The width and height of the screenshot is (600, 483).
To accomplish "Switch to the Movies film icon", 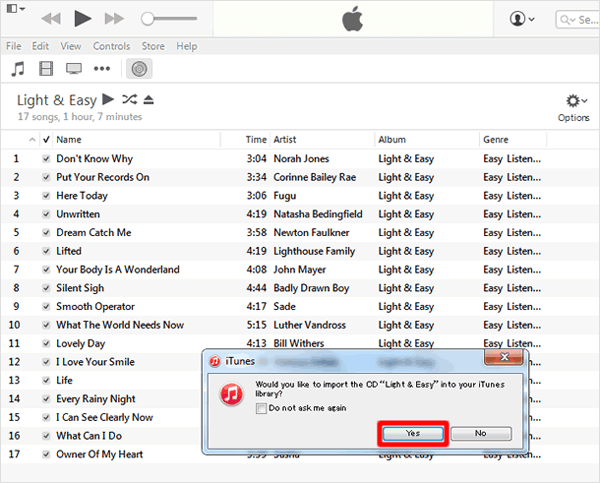I will point(46,69).
